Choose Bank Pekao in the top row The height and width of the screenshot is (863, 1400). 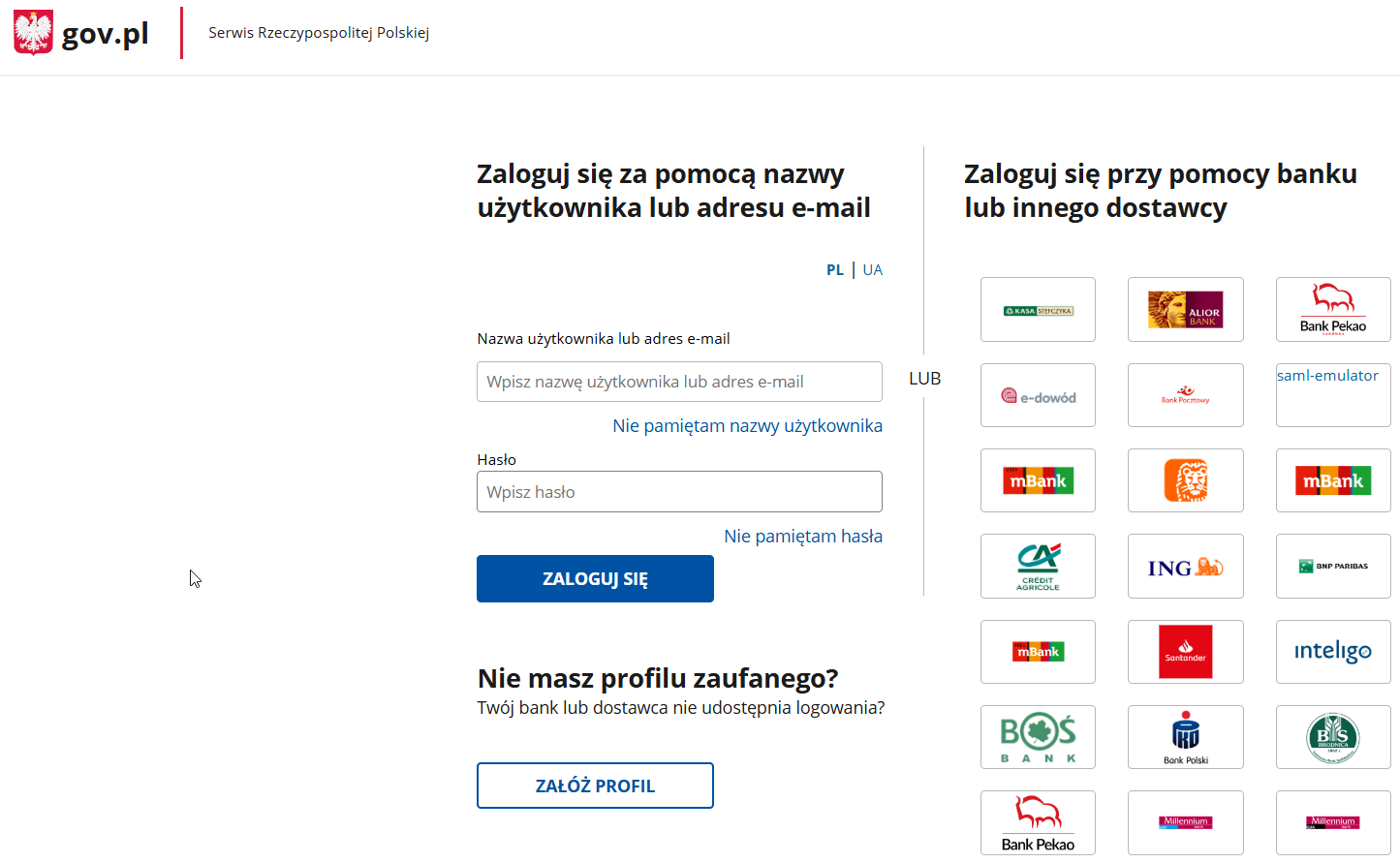click(x=1333, y=309)
